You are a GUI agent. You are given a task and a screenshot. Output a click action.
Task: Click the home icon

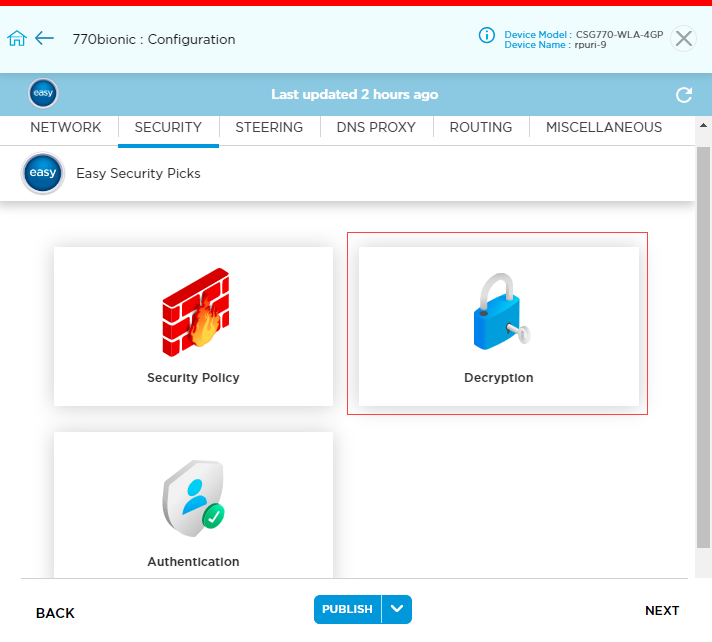(16, 39)
